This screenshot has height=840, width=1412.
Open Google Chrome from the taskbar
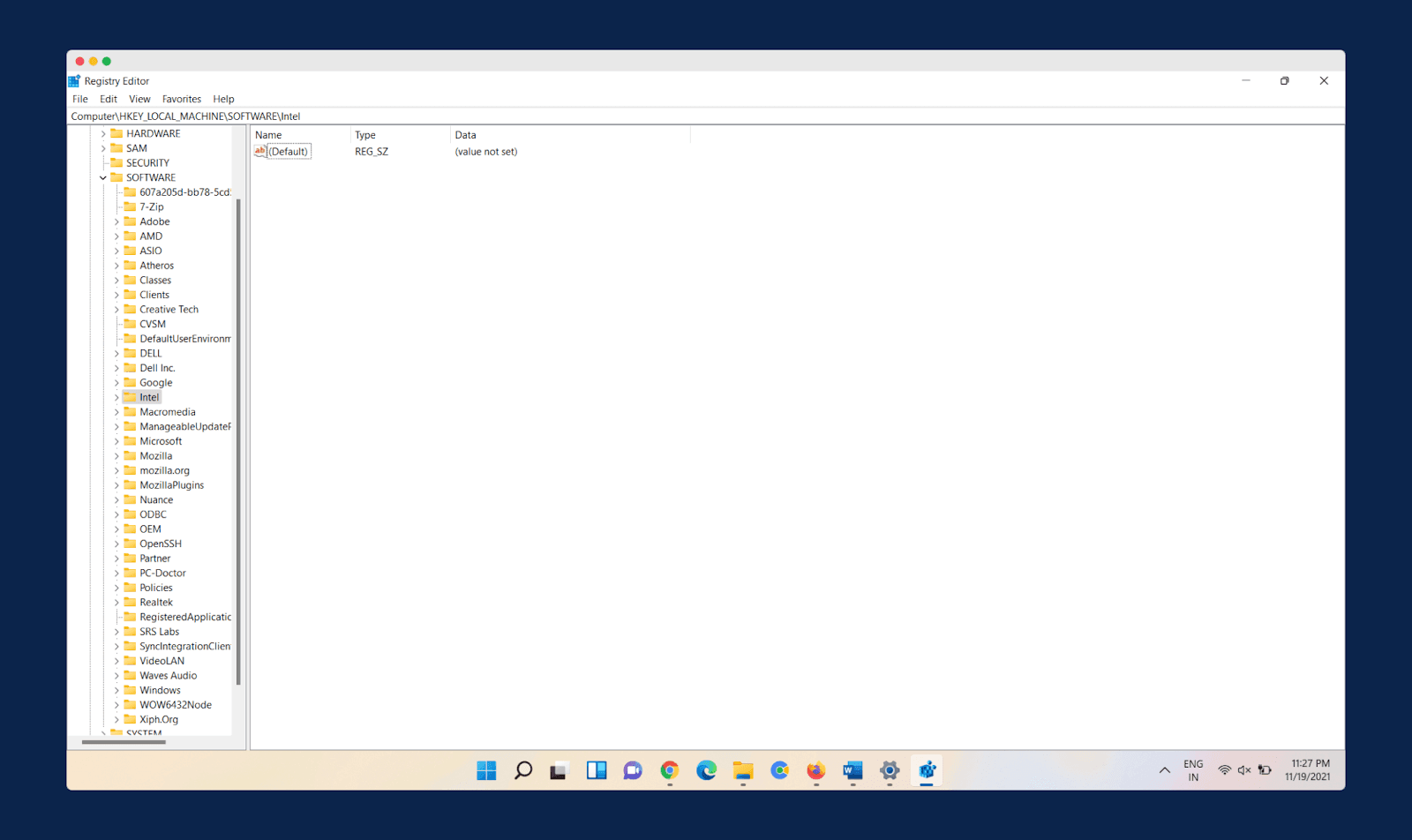click(669, 770)
